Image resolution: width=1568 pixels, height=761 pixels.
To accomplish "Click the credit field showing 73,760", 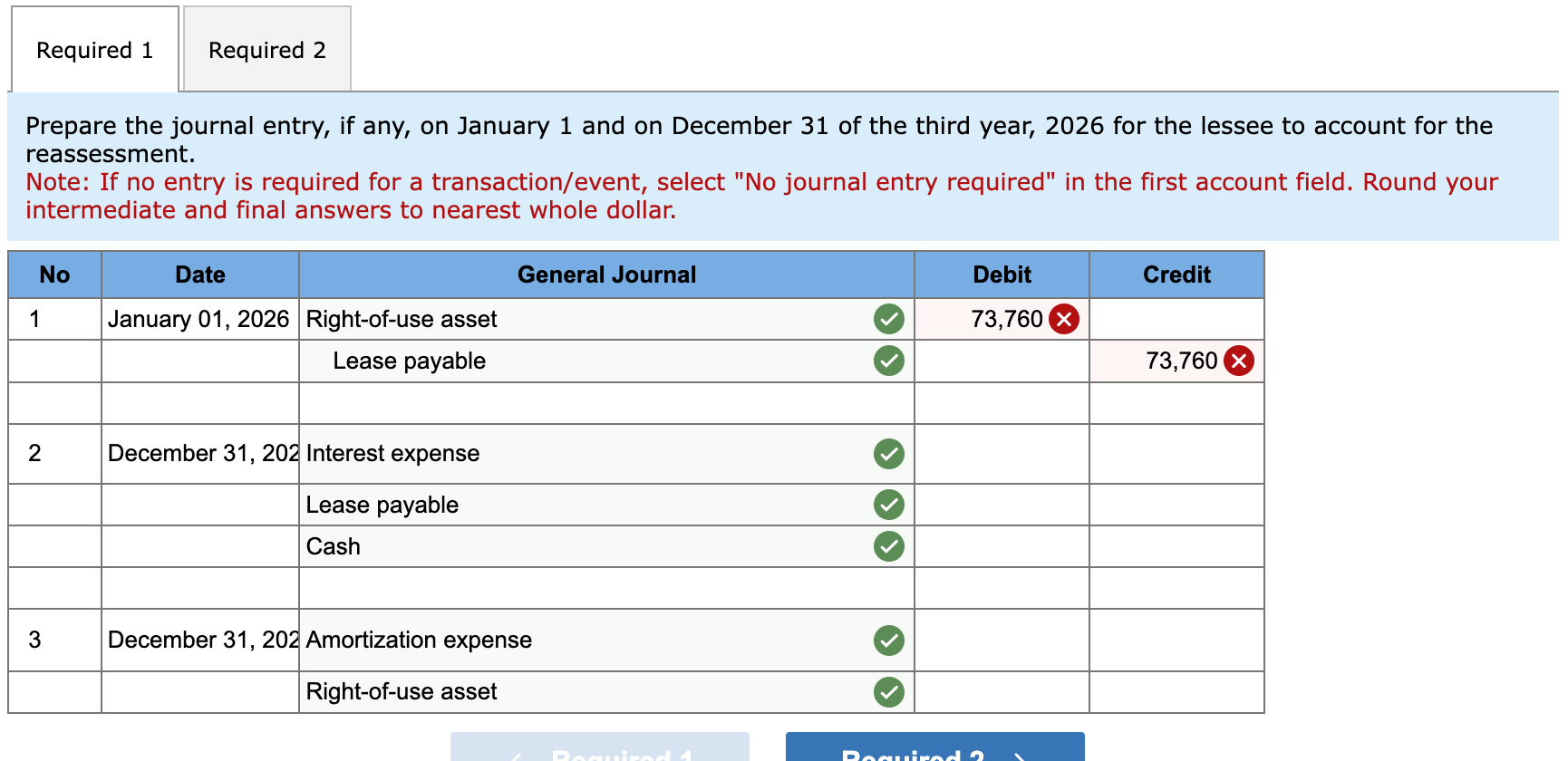I will point(1176,361).
